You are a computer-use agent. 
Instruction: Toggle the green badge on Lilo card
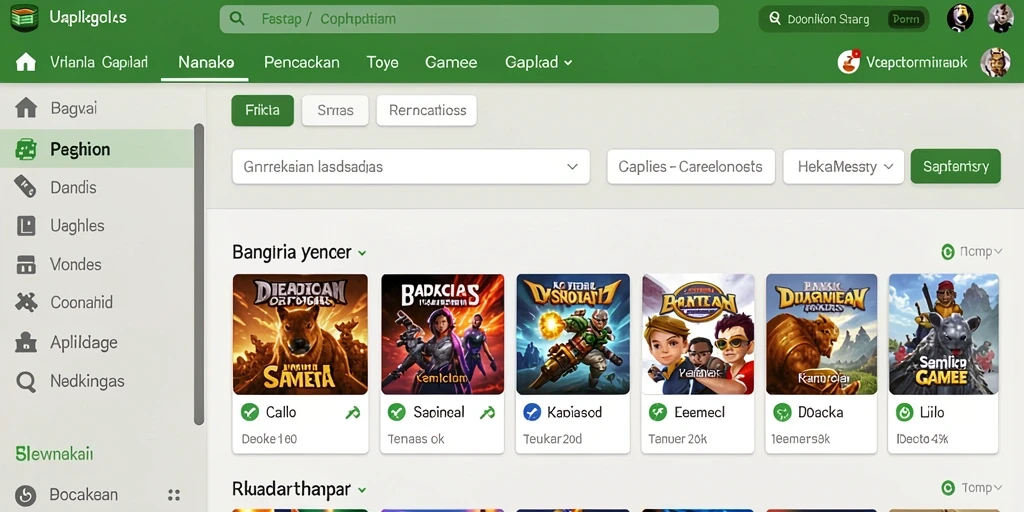point(904,412)
